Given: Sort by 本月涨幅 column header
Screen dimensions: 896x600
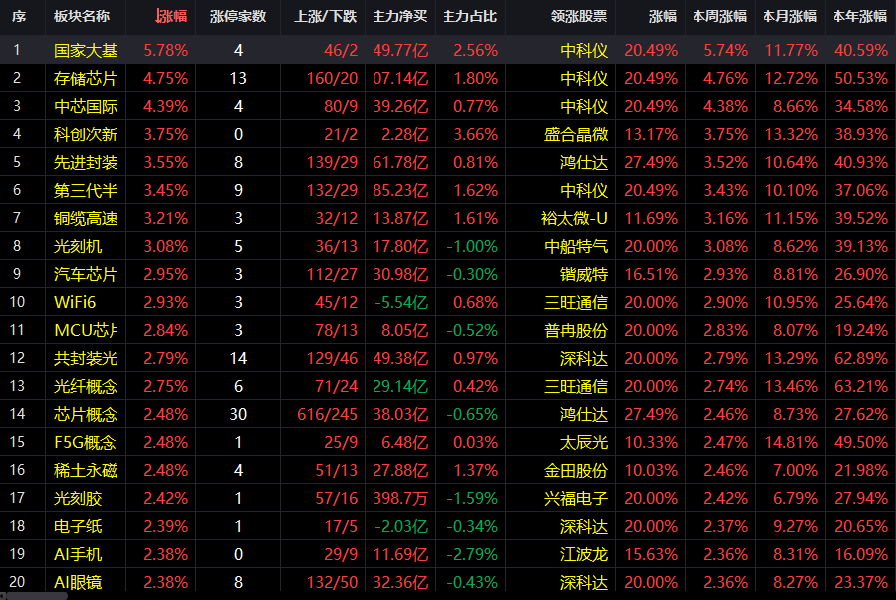Looking at the screenshot, I should [790, 17].
